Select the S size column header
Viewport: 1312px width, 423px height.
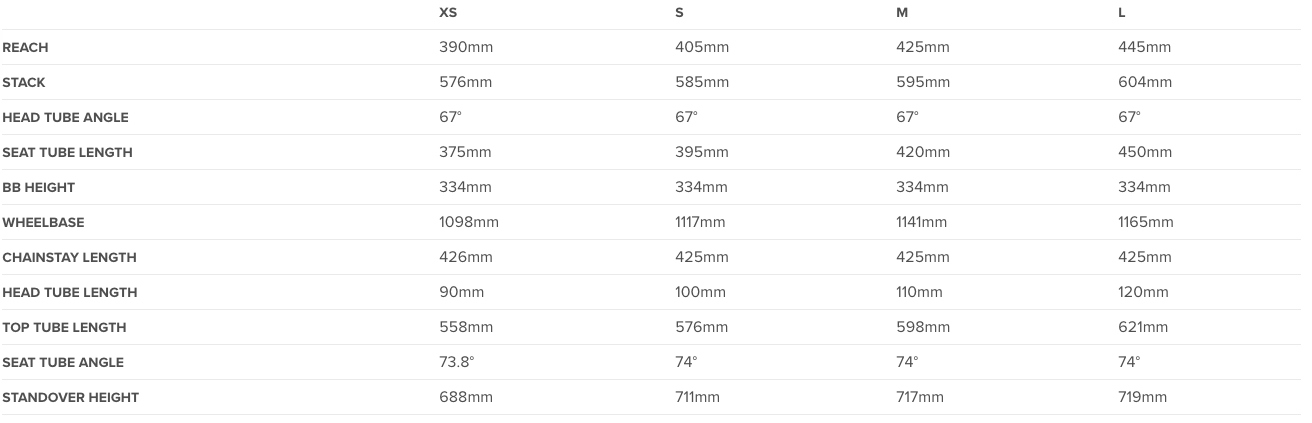pos(680,13)
